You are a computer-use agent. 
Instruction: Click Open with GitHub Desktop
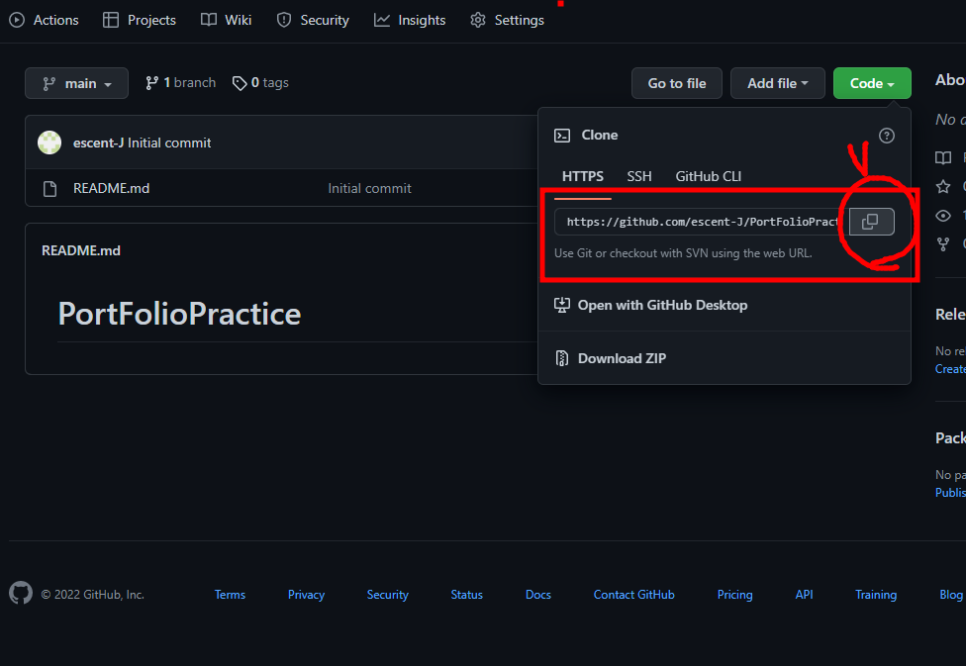coord(662,305)
